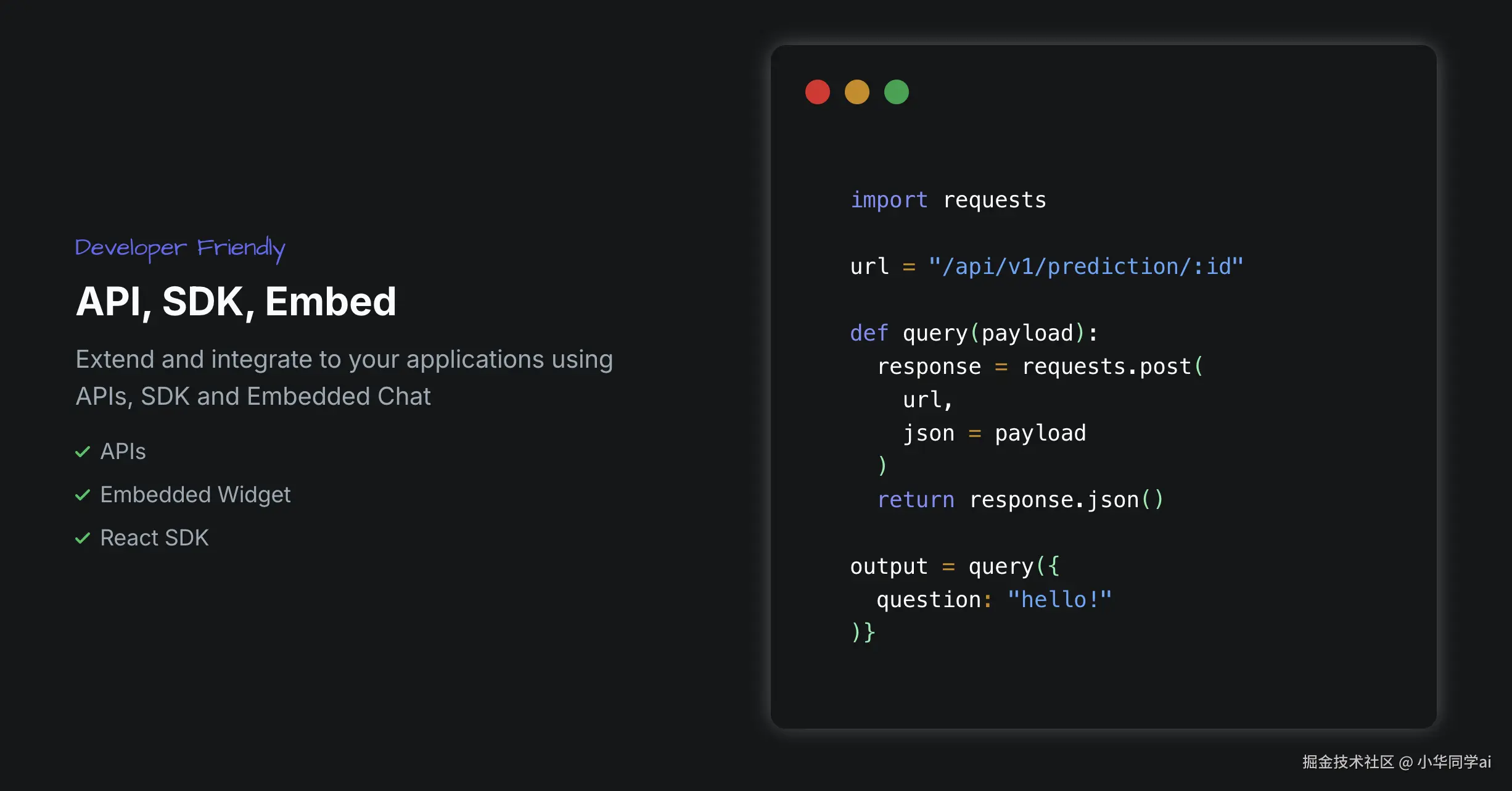Click the API, SDK, Embed heading

point(236,302)
